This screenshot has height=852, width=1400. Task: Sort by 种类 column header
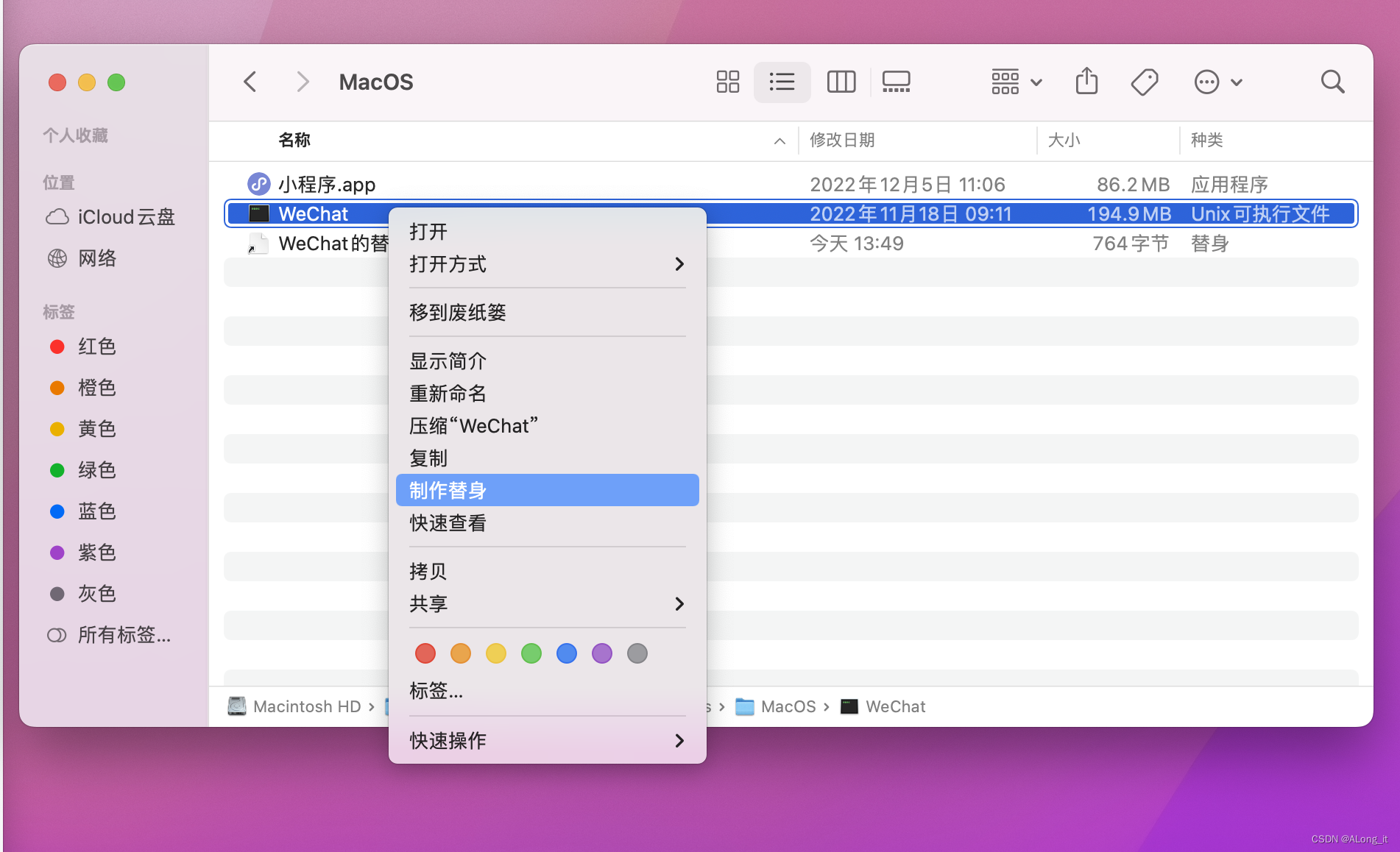(x=1207, y=140)
